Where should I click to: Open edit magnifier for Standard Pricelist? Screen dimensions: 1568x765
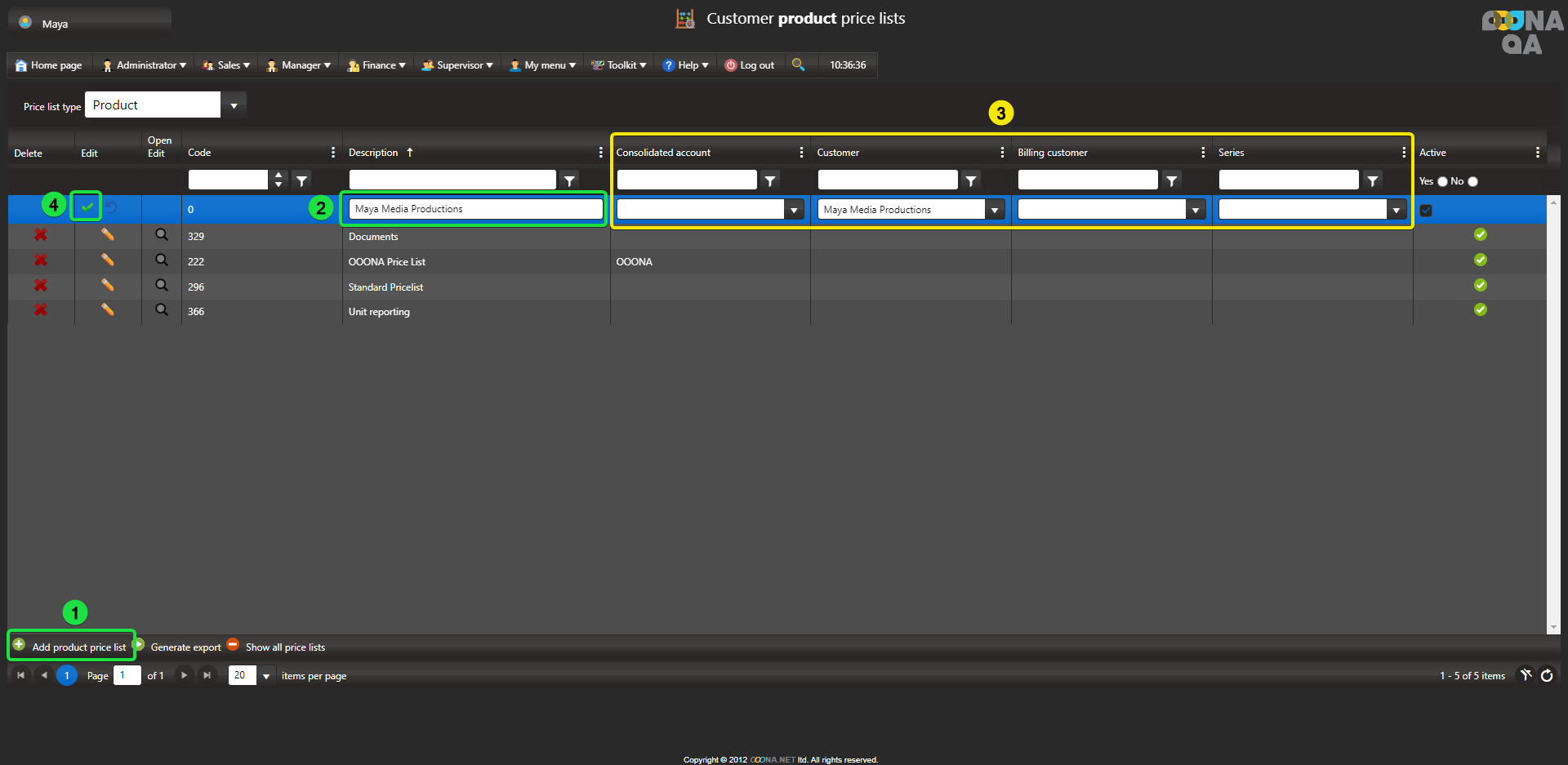pyautogui.click(x=162, y=285)
